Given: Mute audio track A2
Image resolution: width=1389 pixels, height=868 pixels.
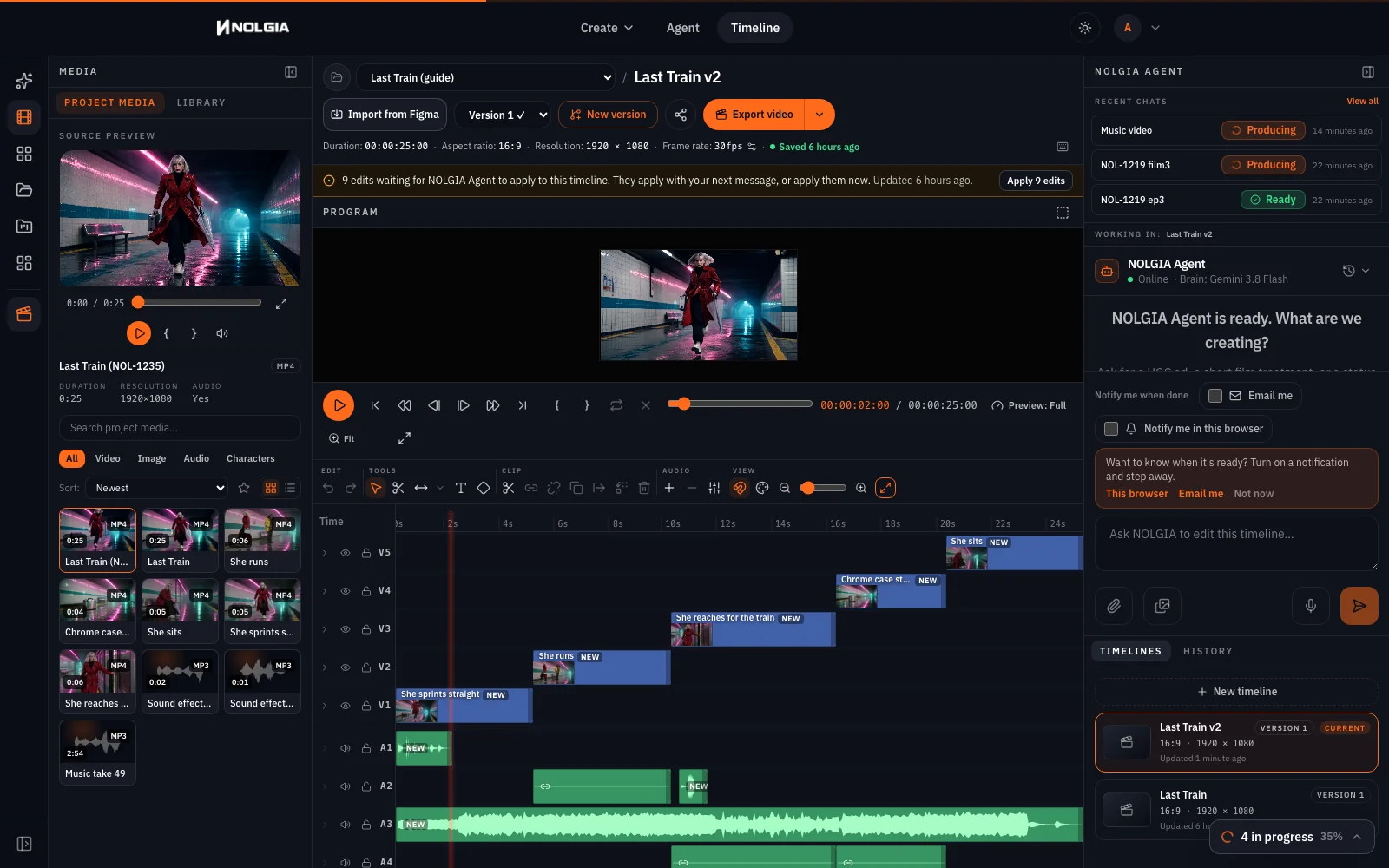Looking at the screenshot, I should pos(346,786).
